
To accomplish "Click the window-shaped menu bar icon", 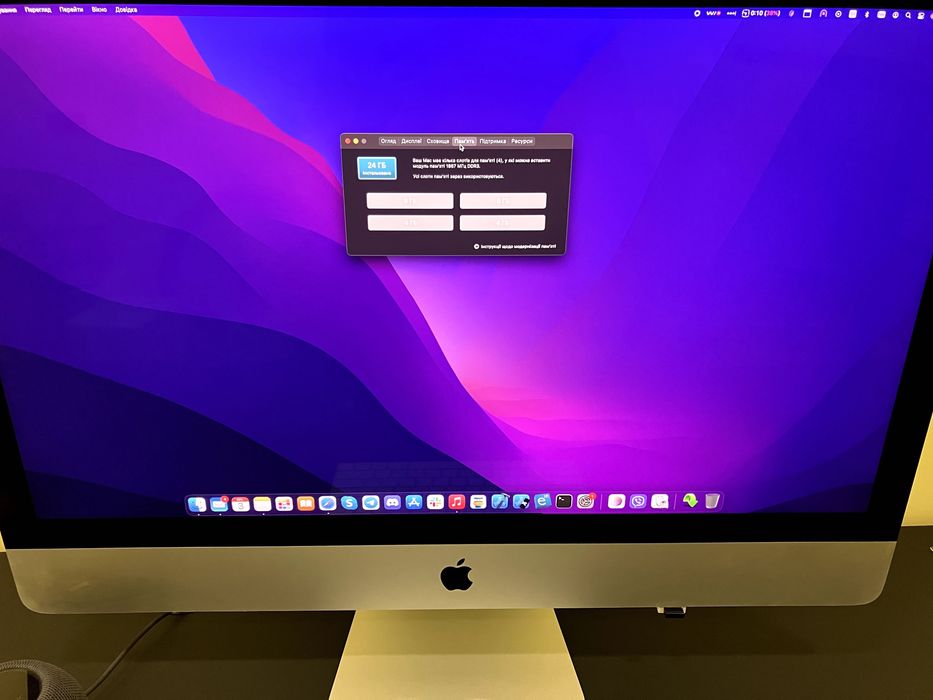I will [x=807, y=13].
